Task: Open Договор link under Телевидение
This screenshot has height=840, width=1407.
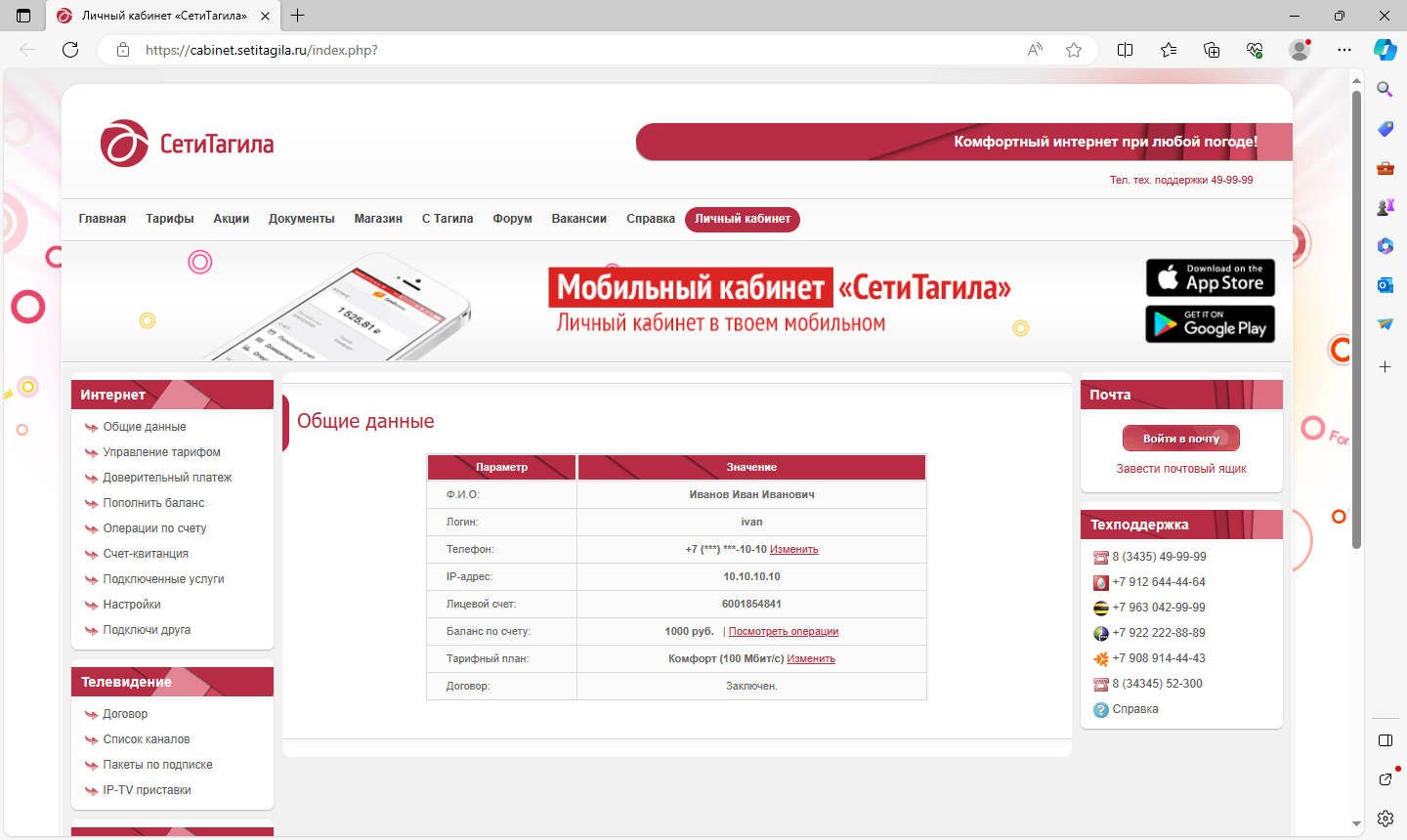Action: (125, 714)
